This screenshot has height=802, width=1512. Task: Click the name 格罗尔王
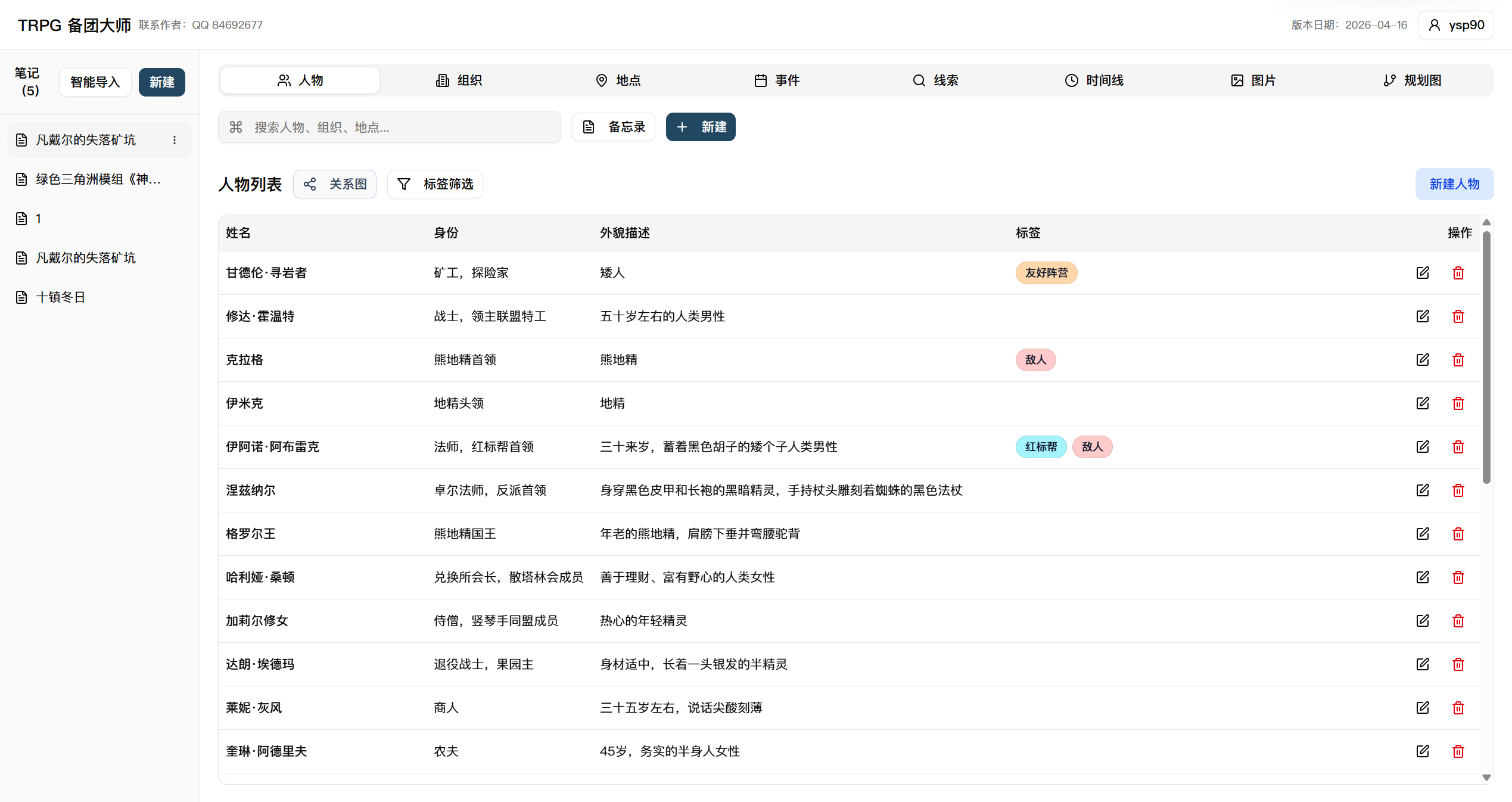(251, 534)
